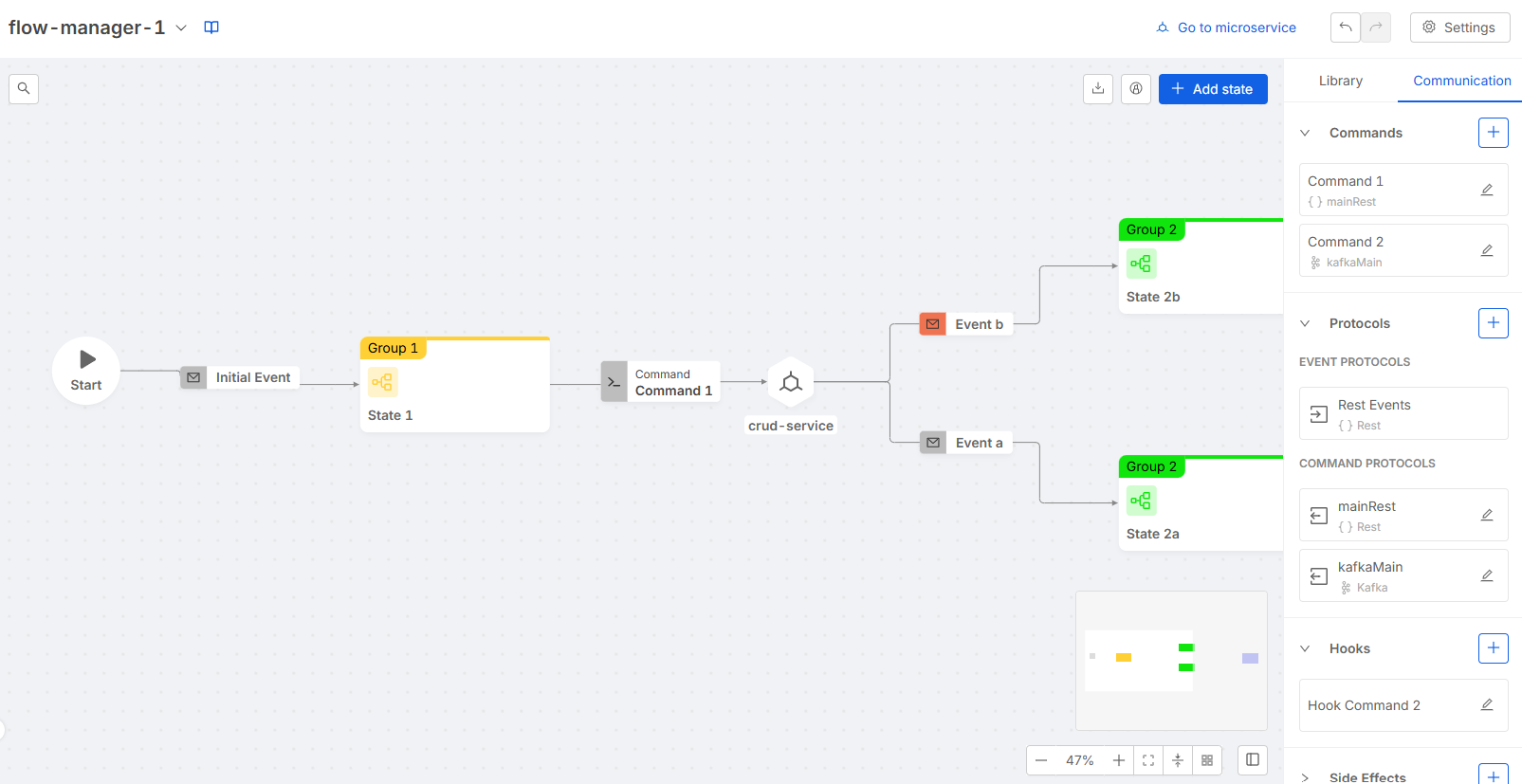Image resolution: width=1522 pixels, height=784 pixels.
Task: Click the undo arrow button
Action: 1345,27
